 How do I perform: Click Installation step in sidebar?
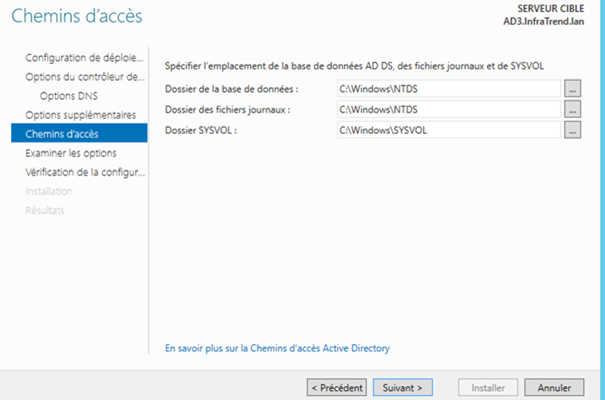tap(48, 191)
